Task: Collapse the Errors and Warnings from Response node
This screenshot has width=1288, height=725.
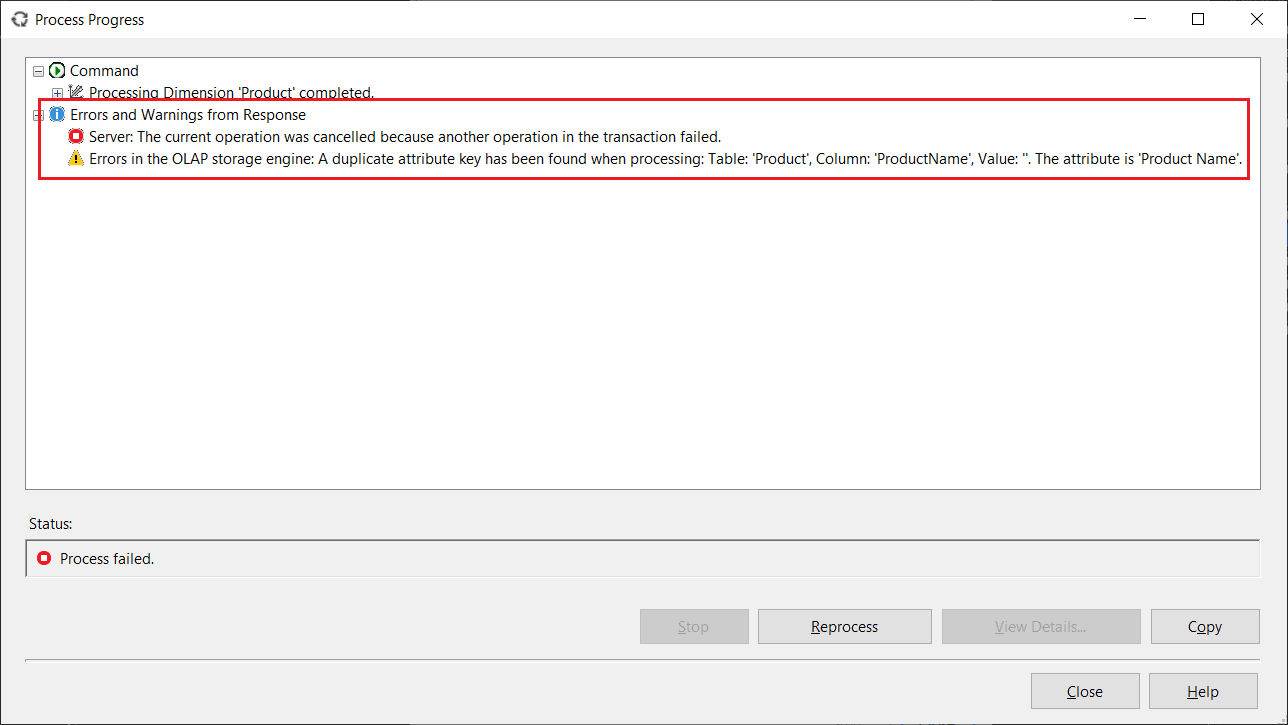Action: [39, 115]
